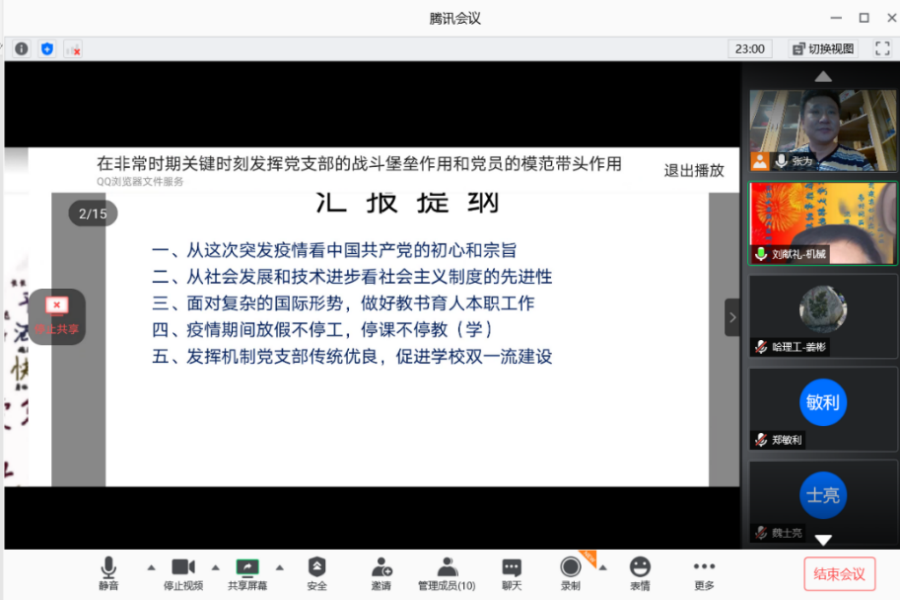Viewport: 900px width, 600px height.
Task: Open the 安全 security options
Action: coord(317,573)
